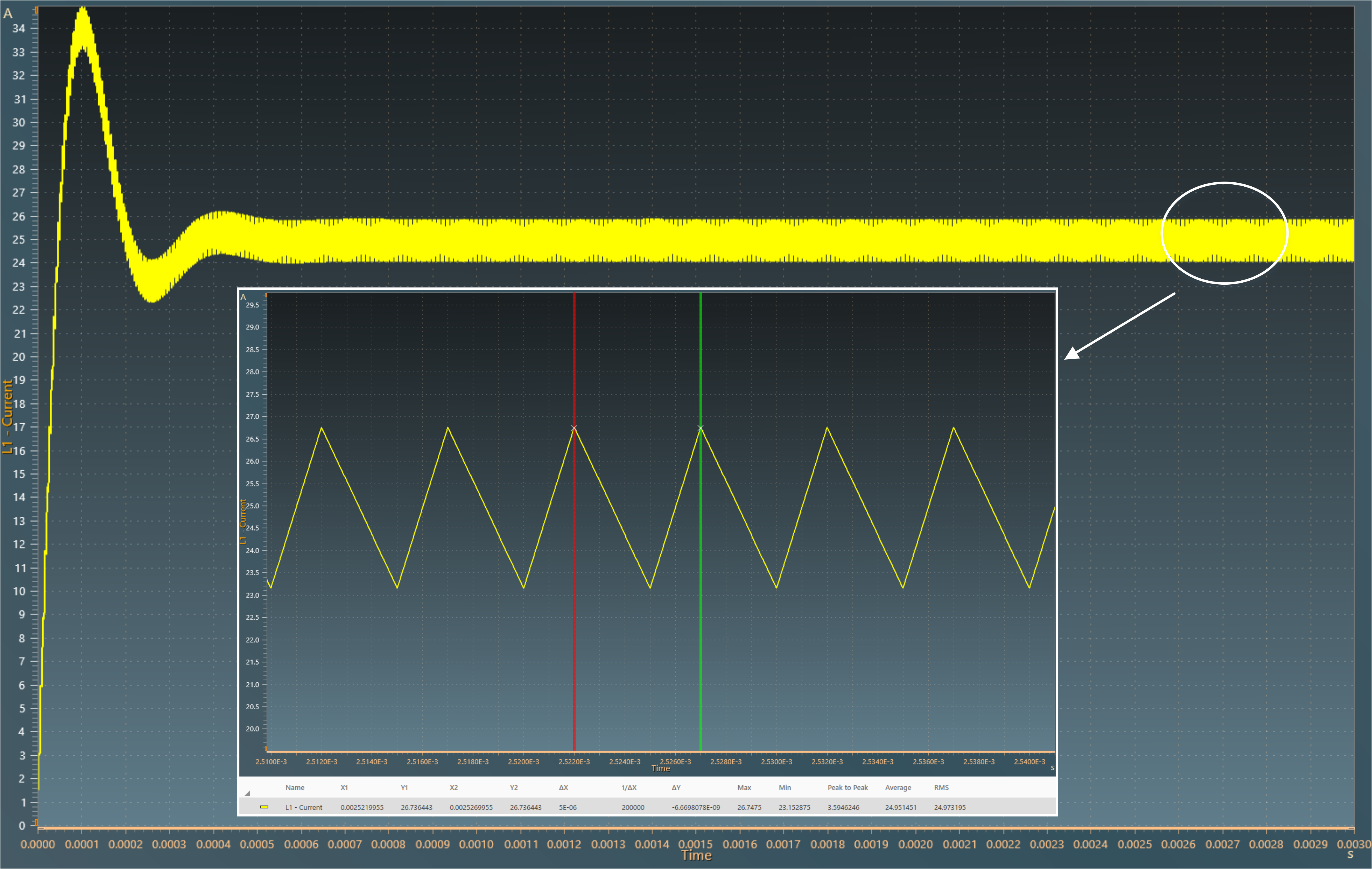This screenshot has width=1372, height=869.
Task: Click the yellow L1 - Current color swatch
Action: pos(264,807)
